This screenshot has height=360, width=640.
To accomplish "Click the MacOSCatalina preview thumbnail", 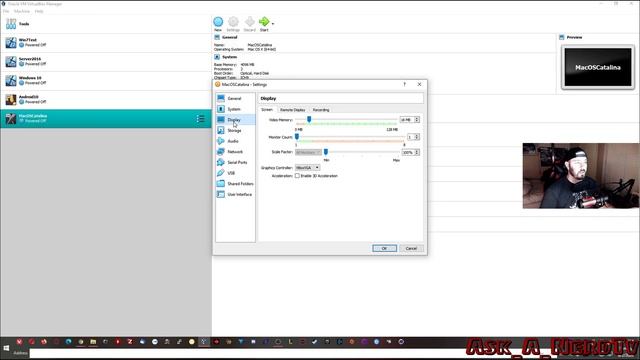I will 598,67.
